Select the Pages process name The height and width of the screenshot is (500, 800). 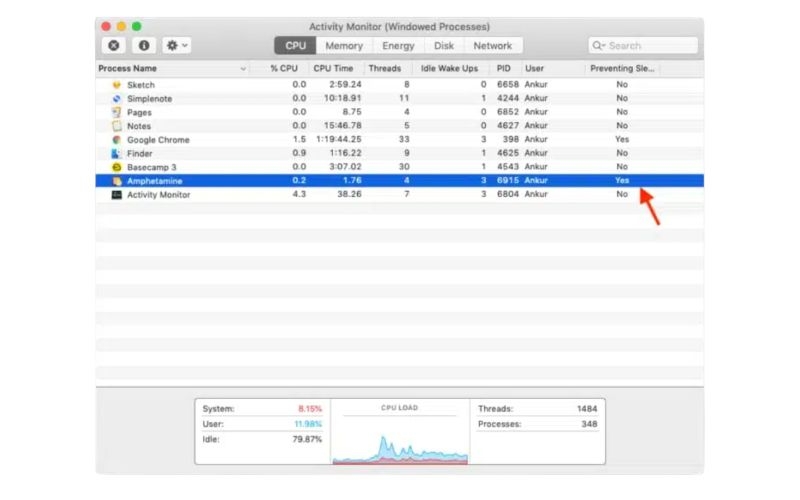click(x=139, y=112)
